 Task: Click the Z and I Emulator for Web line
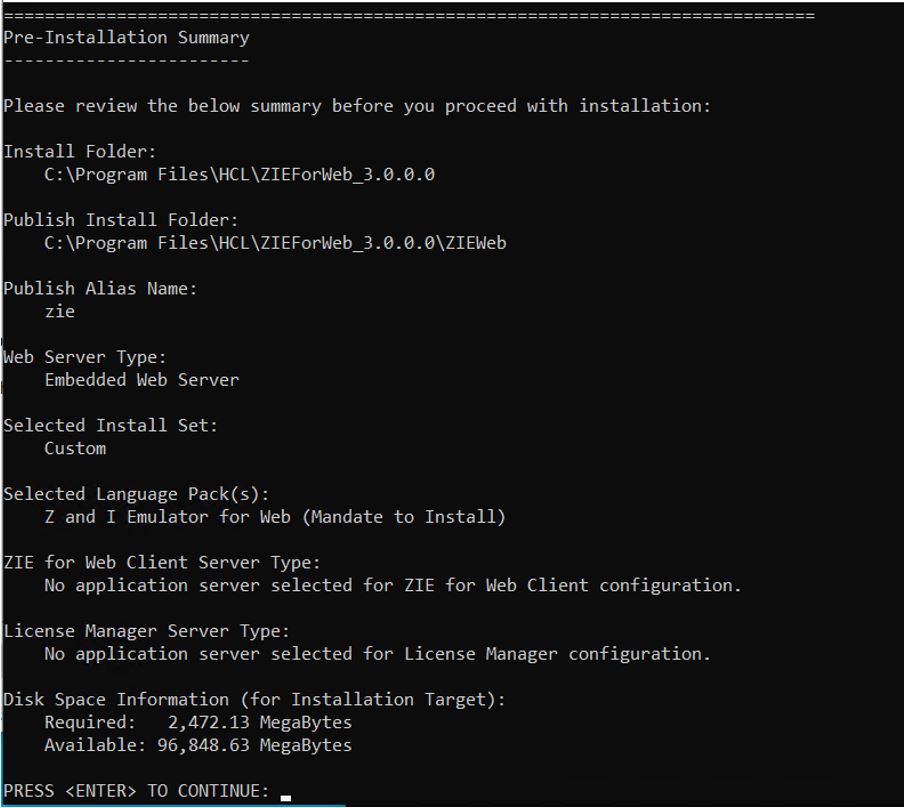(275, 517)
